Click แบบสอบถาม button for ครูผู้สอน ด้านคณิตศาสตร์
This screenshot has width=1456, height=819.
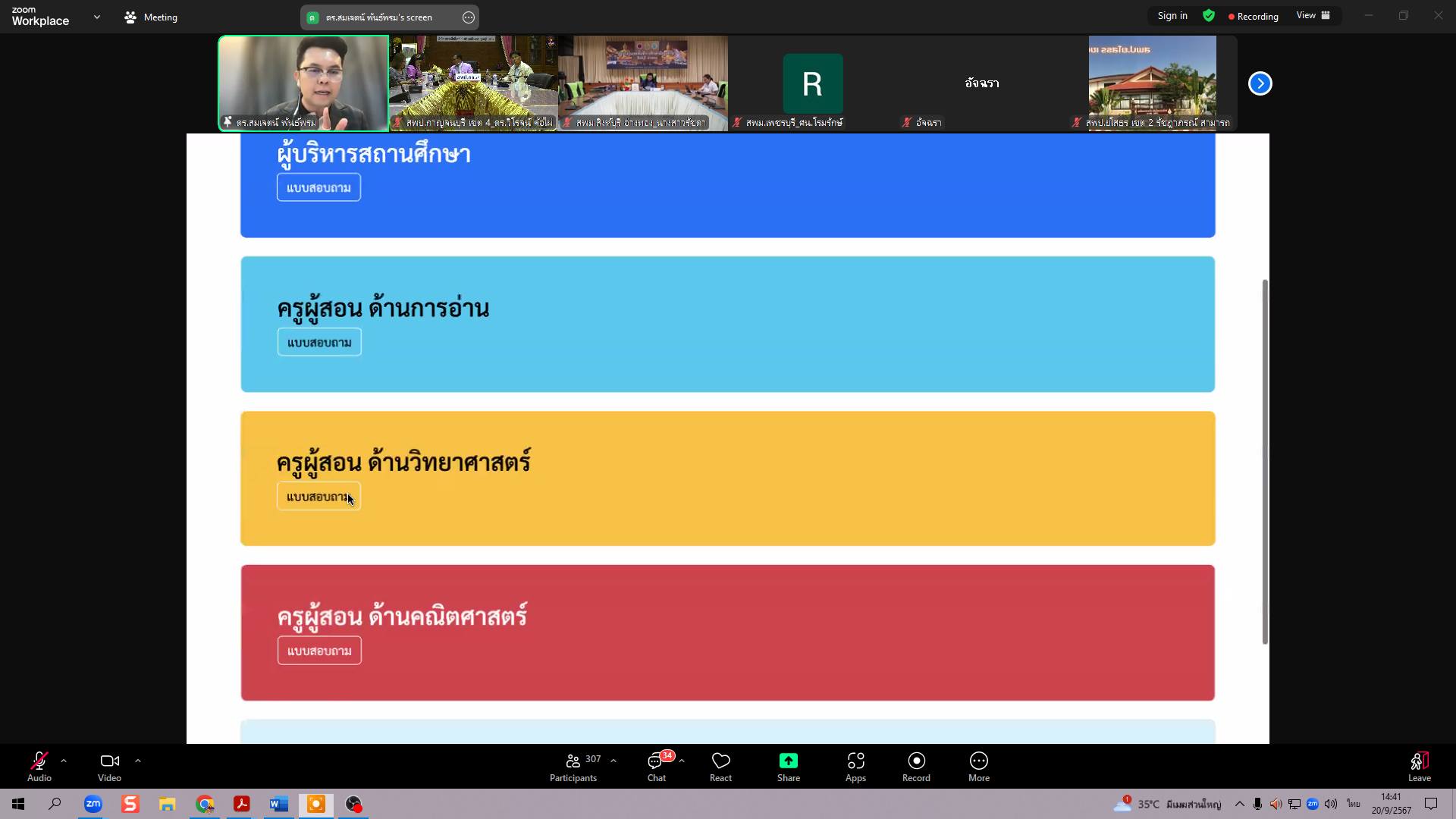(x=320, y=650)
